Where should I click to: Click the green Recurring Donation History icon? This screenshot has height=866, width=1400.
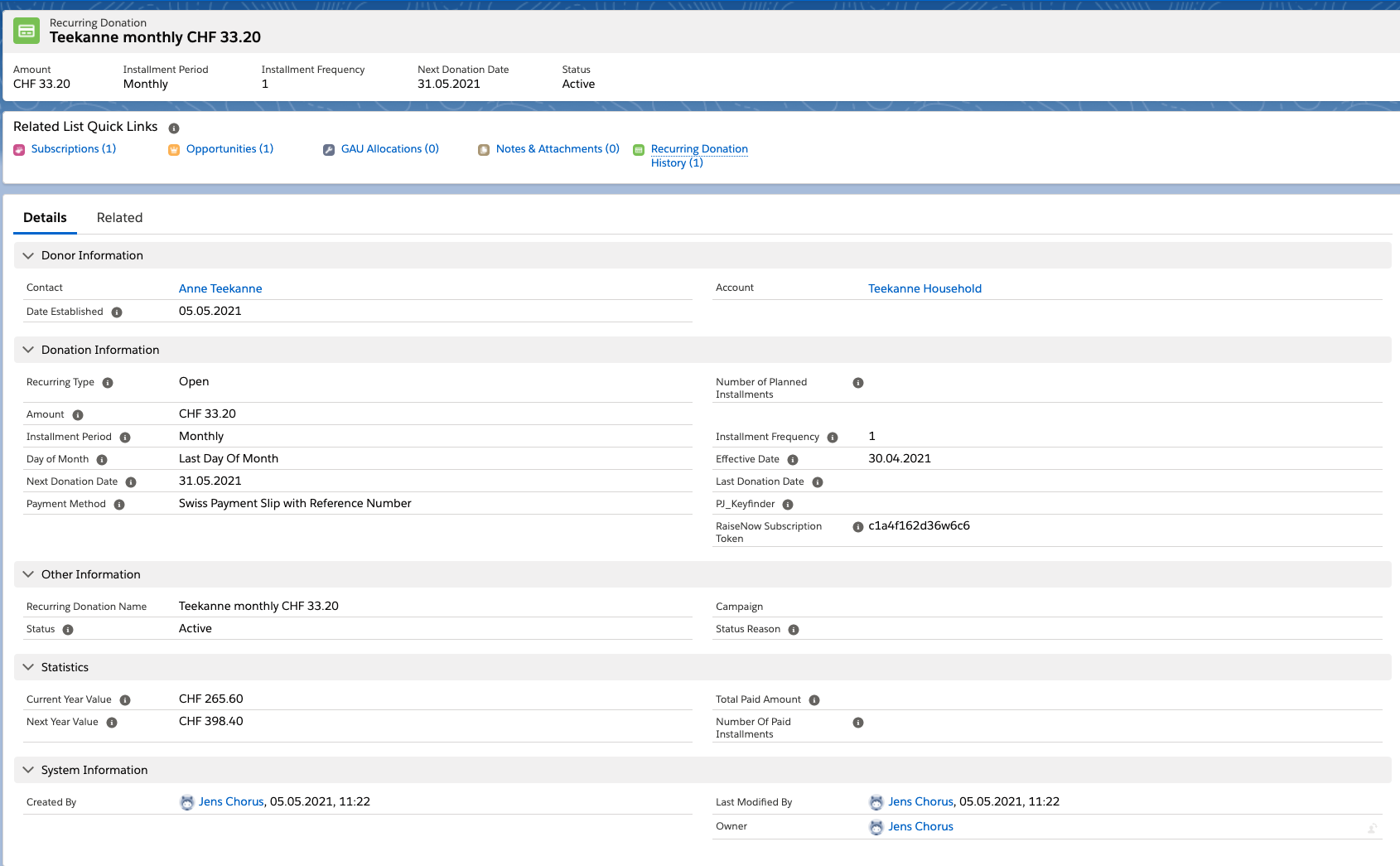coord(639,150)
